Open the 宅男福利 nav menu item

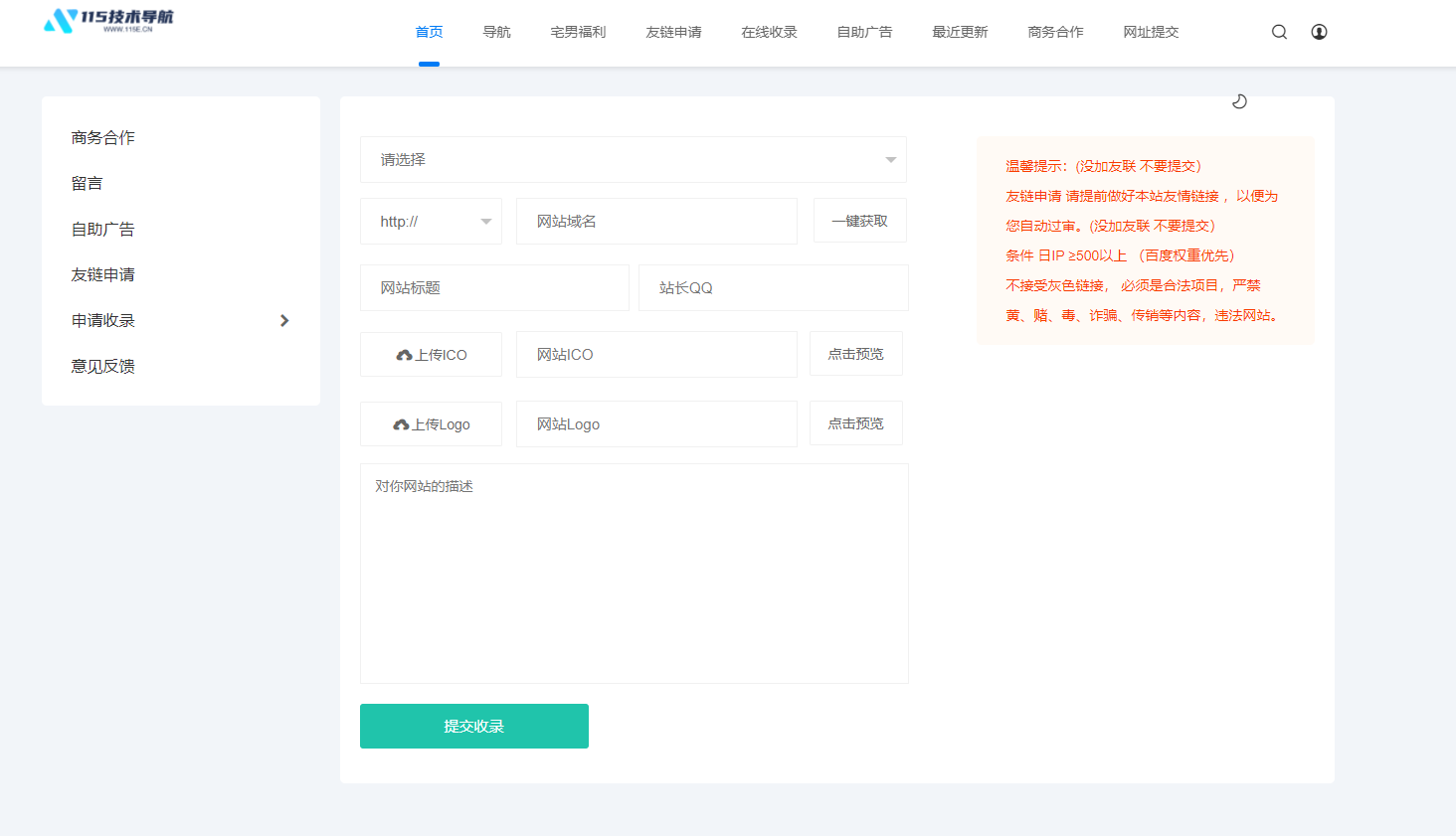coord(578,32)
